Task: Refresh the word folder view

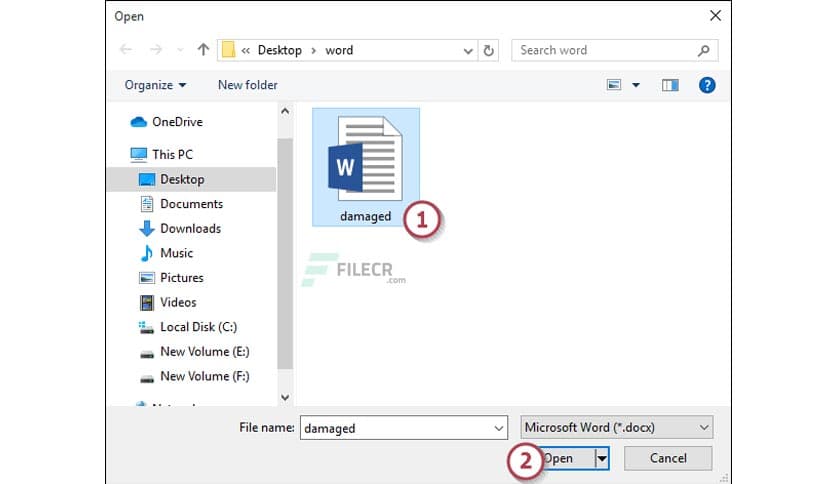Action: [488, 51]
